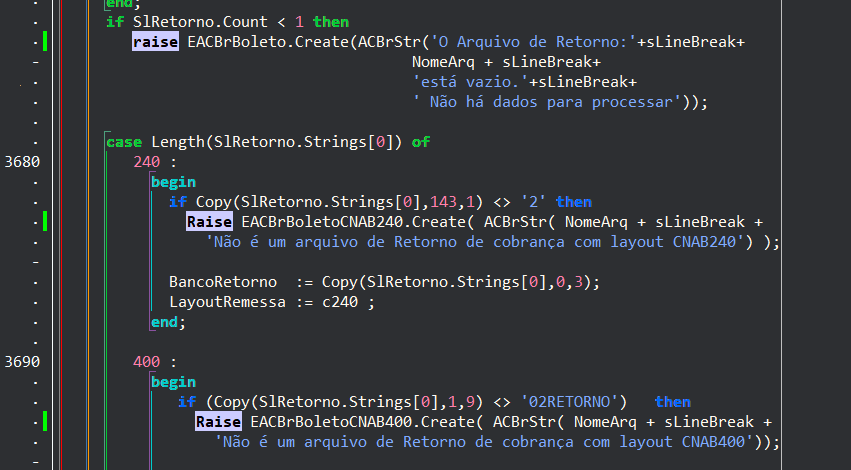Click string mentioning layout CNAB400

coord(484,442)
